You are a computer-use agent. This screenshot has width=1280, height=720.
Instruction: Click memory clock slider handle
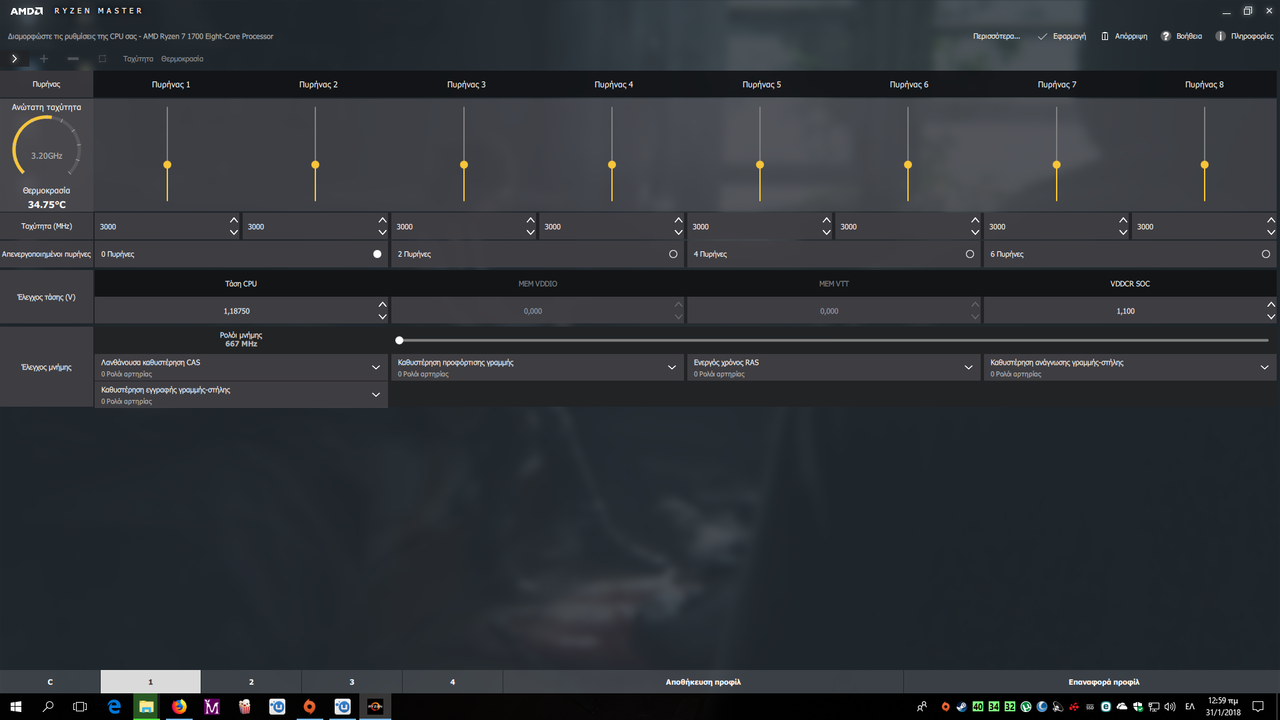[399, 341]
